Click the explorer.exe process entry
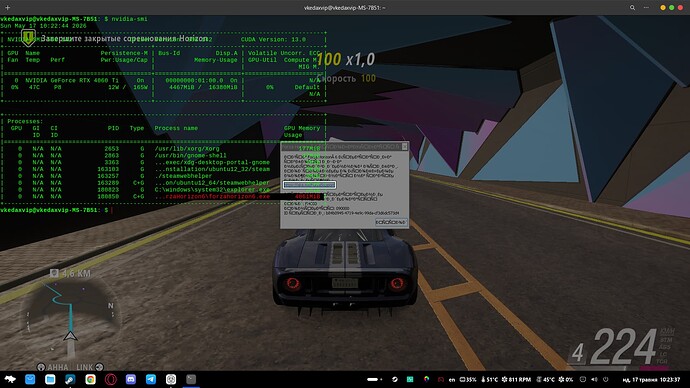The image size is (690, 388). (x=212, y=190)
